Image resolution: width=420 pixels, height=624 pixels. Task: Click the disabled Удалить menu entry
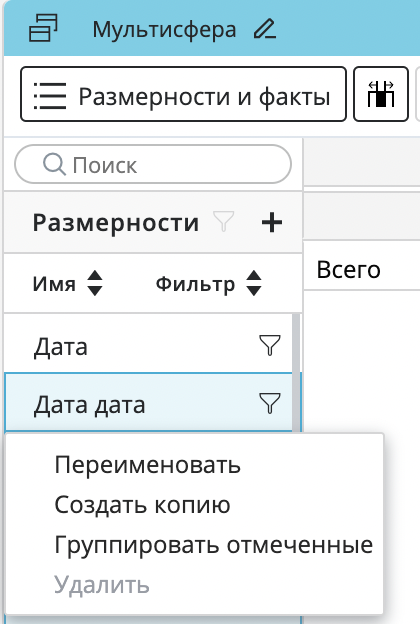(102, 585)
